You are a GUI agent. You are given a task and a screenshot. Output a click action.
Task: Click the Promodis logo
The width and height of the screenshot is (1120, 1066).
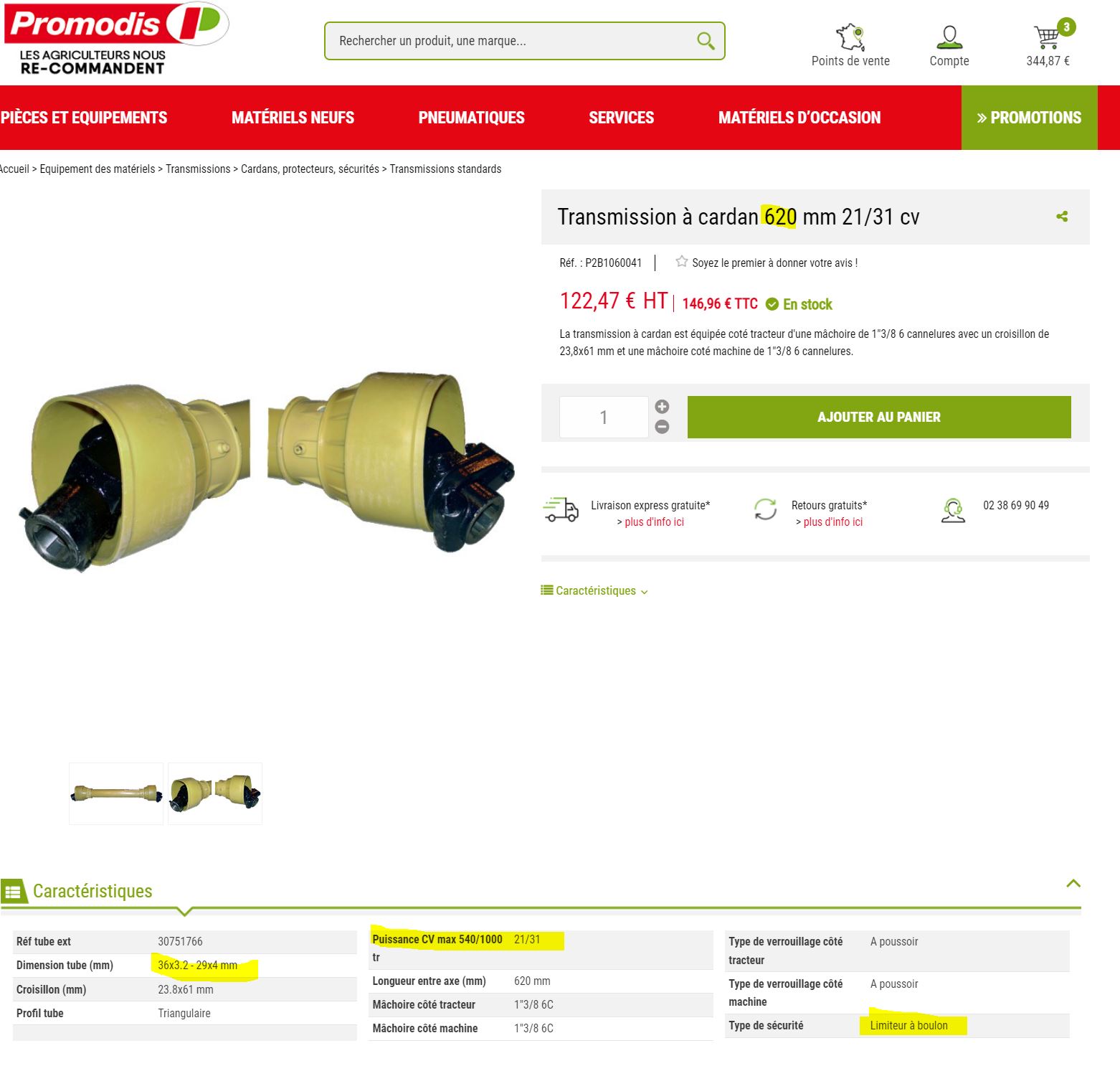[116, 38]
